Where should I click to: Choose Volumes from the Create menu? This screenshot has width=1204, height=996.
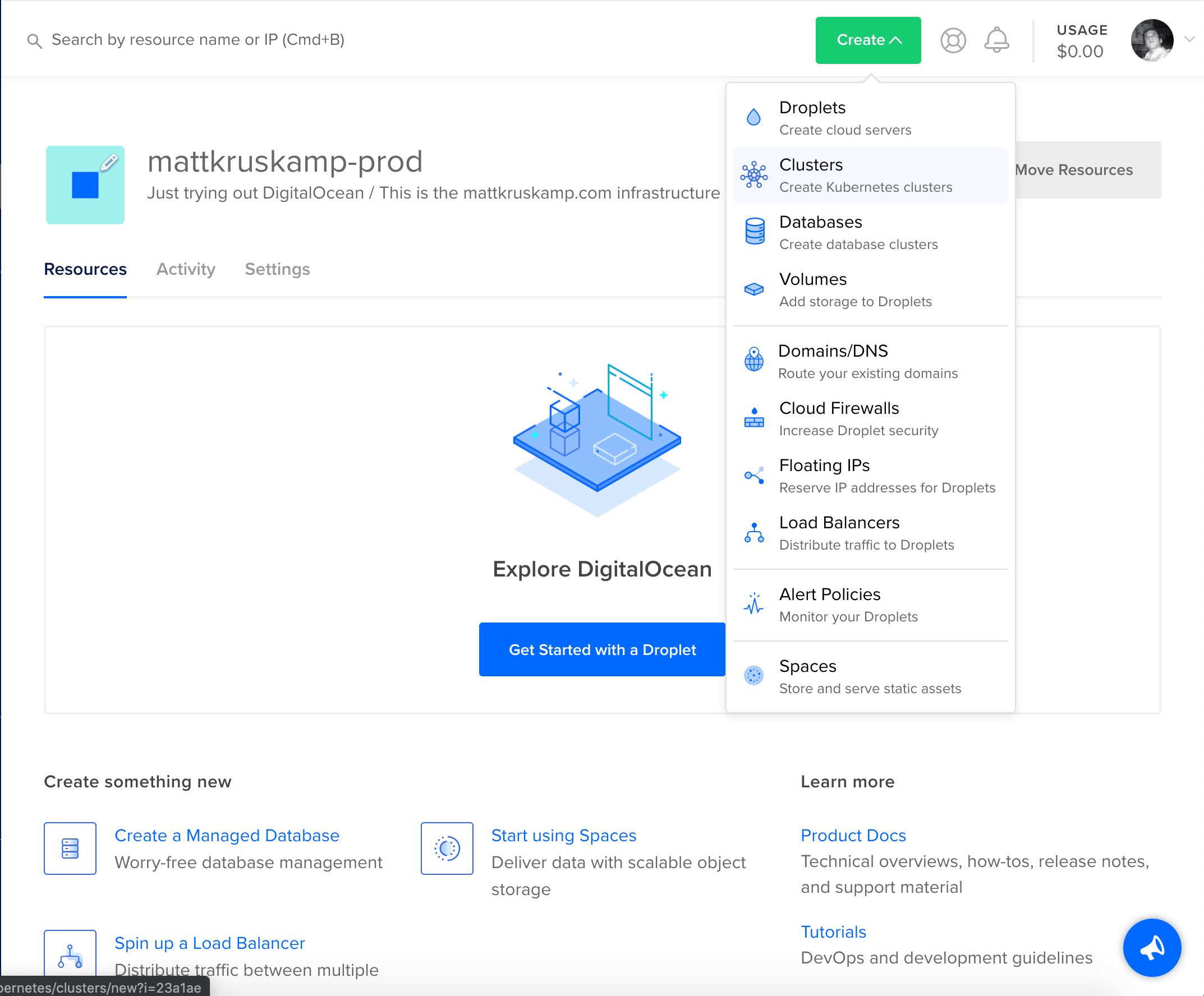pyautogui.click(x=870, y=290)
